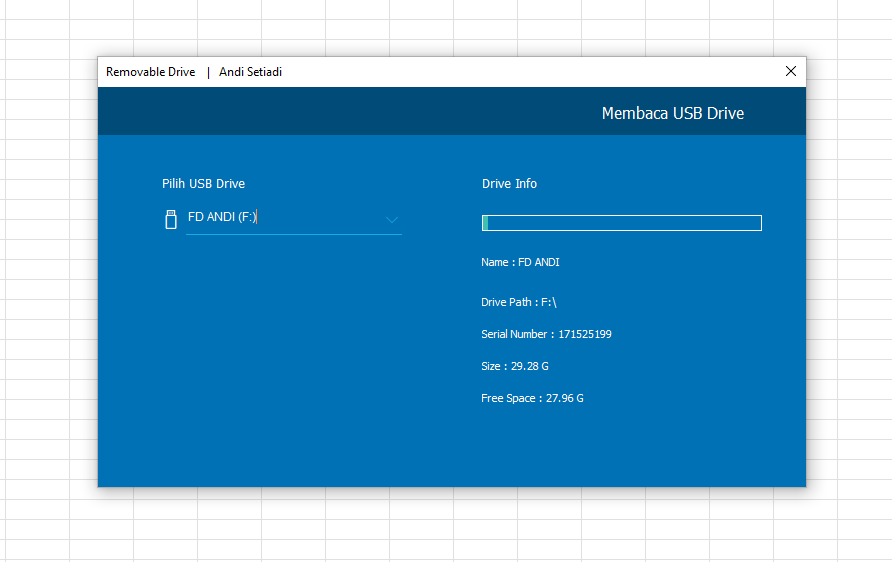Viewport: 892px width, 562px height.
Task: Click the Andi Setiadi title text
Action: tap(250, 72)
